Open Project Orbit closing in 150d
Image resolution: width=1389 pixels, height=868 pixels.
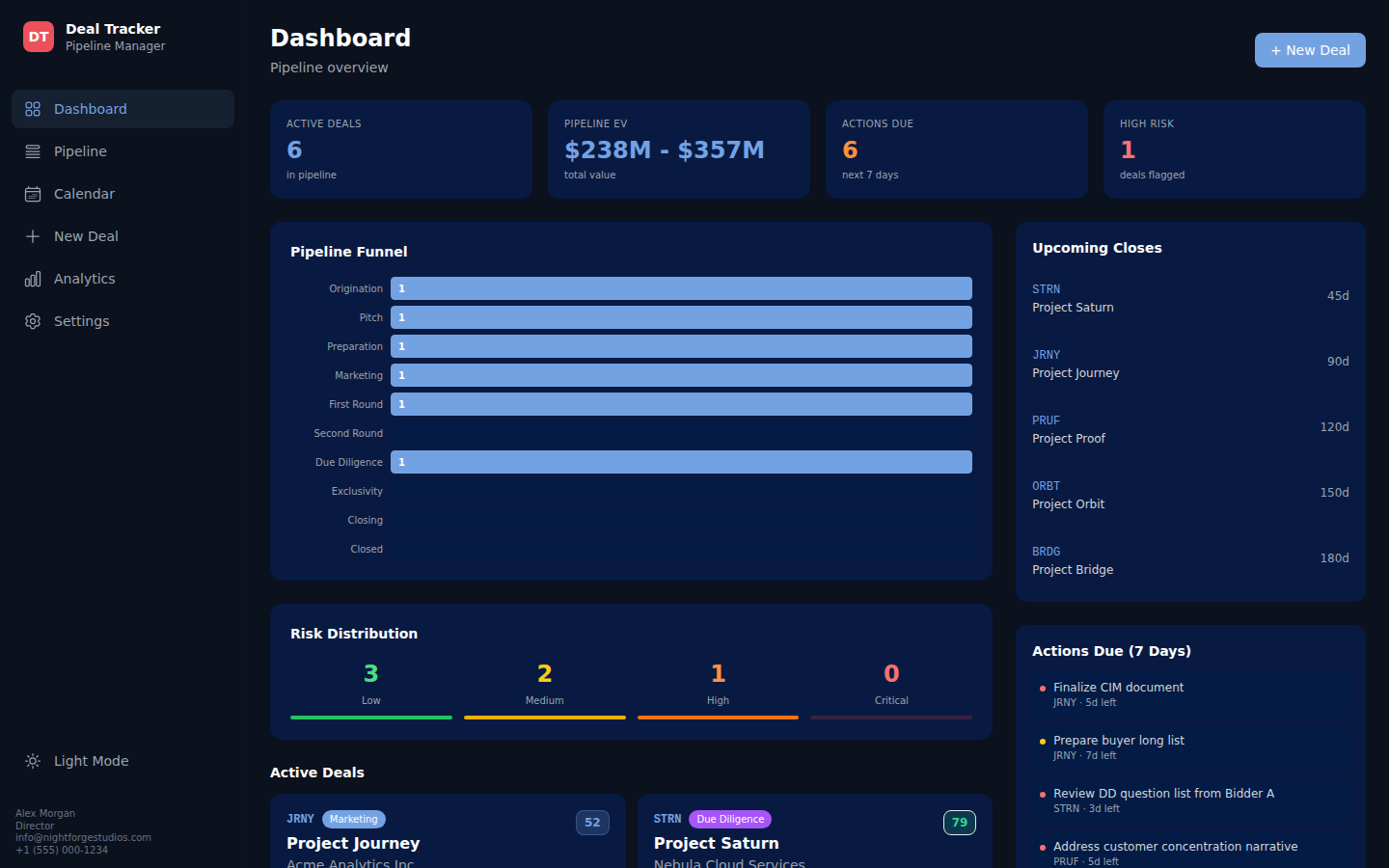pyautogui.click(x=1189, y=495)
